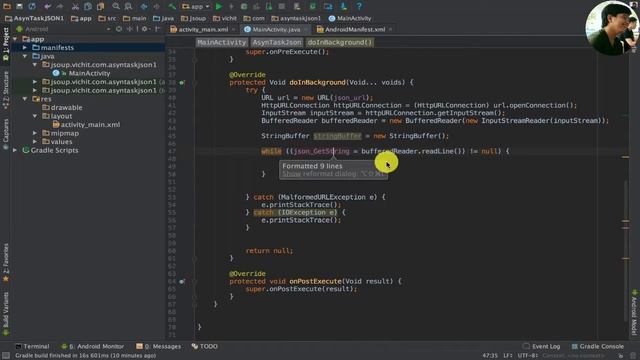Click the Paste toolbar icon
The height and width of the screenshot is (360, 640).
(100, 6)
